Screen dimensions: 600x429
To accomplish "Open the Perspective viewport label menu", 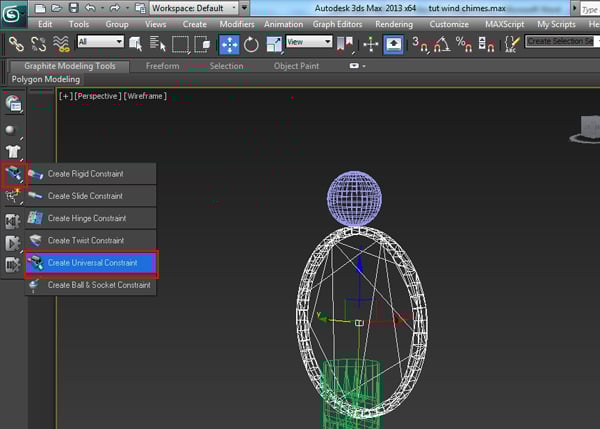I will [x=97, y=96].
